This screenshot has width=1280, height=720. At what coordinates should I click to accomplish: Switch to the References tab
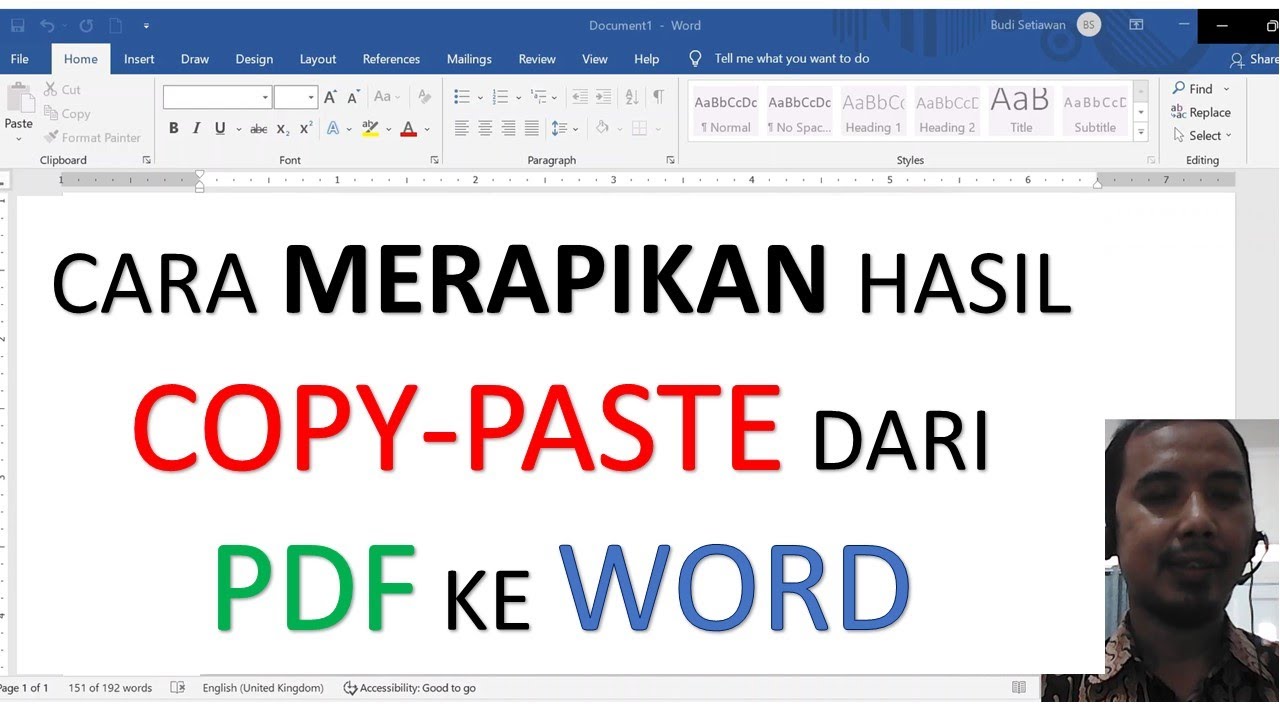(x=391, y=59)
